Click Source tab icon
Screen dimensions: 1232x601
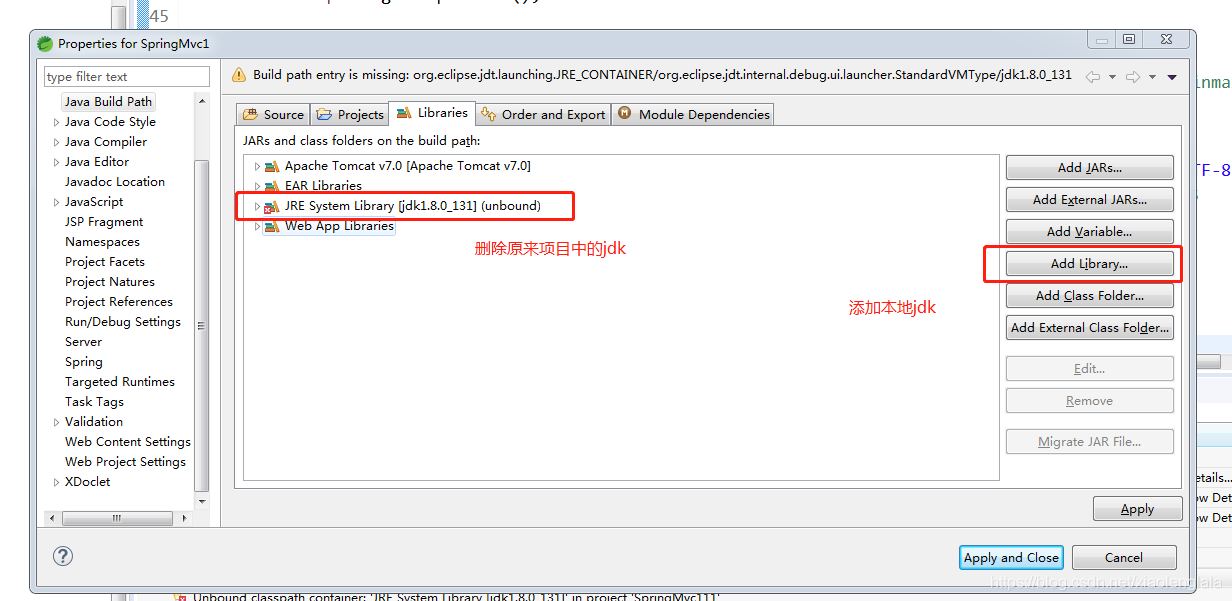[x=250, y=114]
